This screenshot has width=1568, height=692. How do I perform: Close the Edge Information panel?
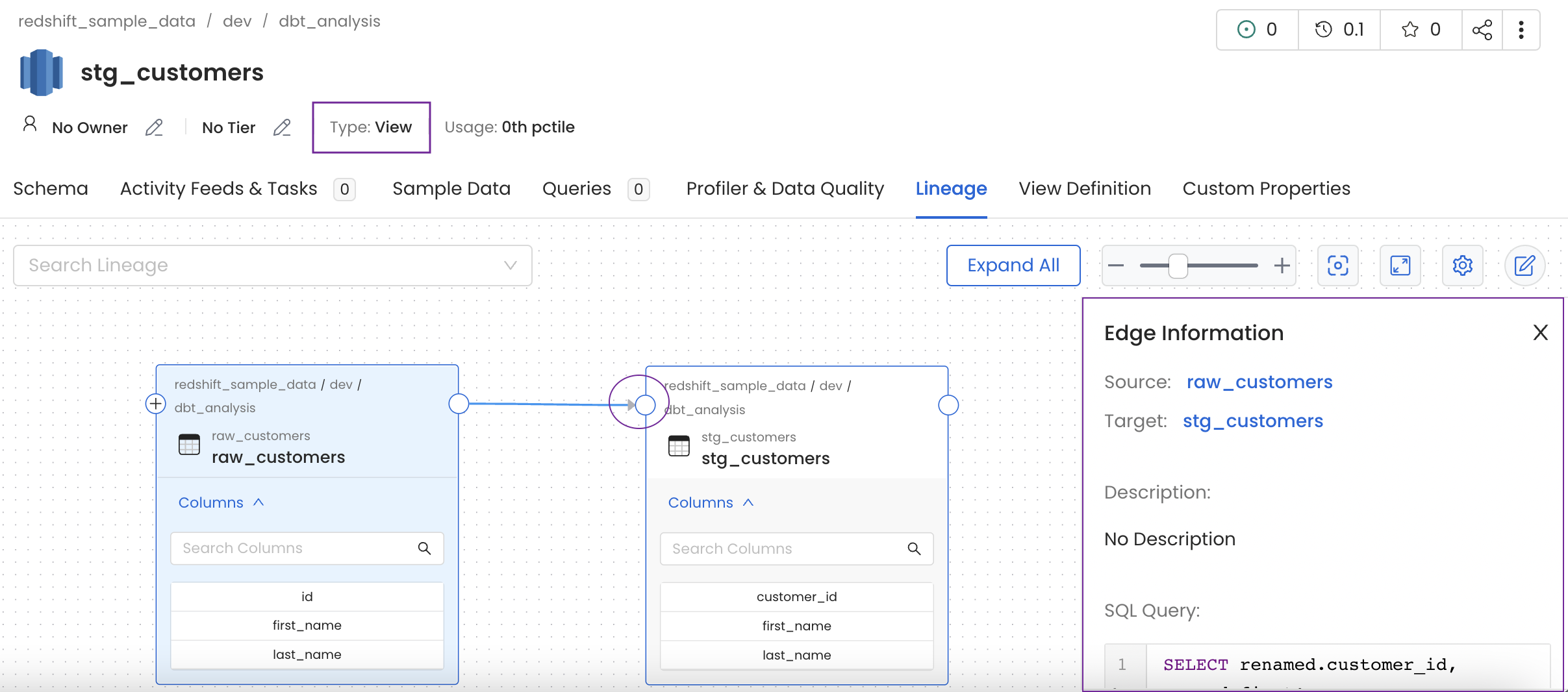coord(1540,332)
